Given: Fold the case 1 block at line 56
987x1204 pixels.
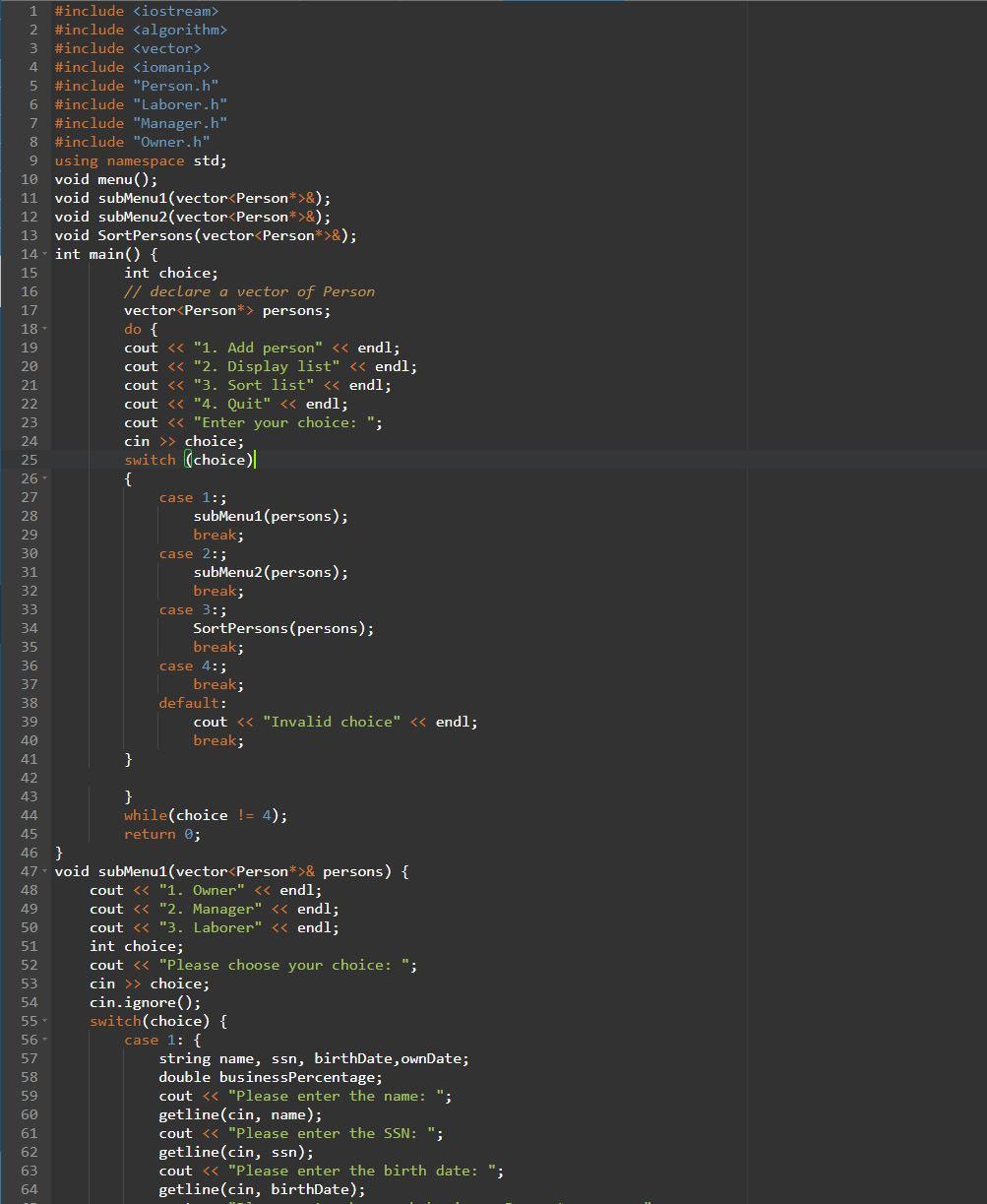Looking at the screenshot, I should tap(45, 1041).
